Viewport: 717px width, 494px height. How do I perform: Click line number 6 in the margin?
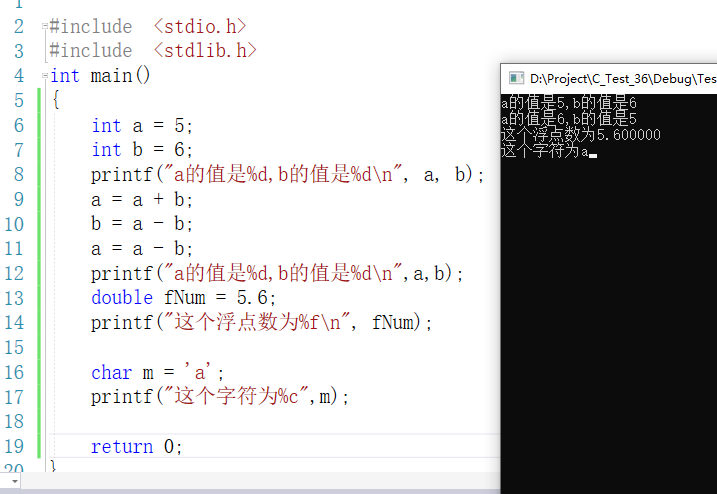pyautogui.click(x=19, y=125)
